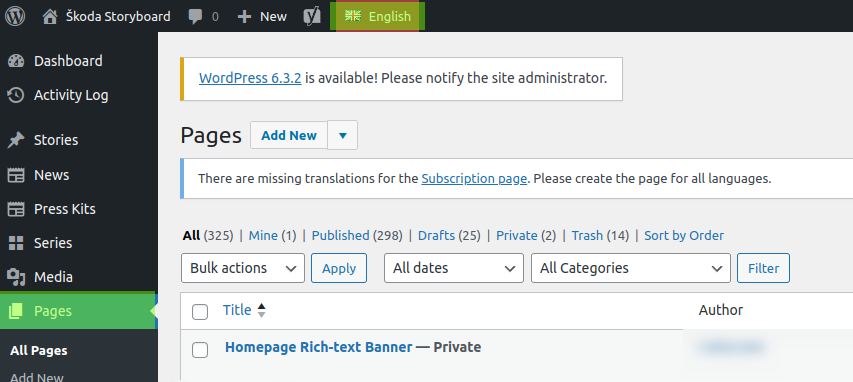Follow the WordPress 6.3.2 link
The image size is (853, 382).
[250, 78]
